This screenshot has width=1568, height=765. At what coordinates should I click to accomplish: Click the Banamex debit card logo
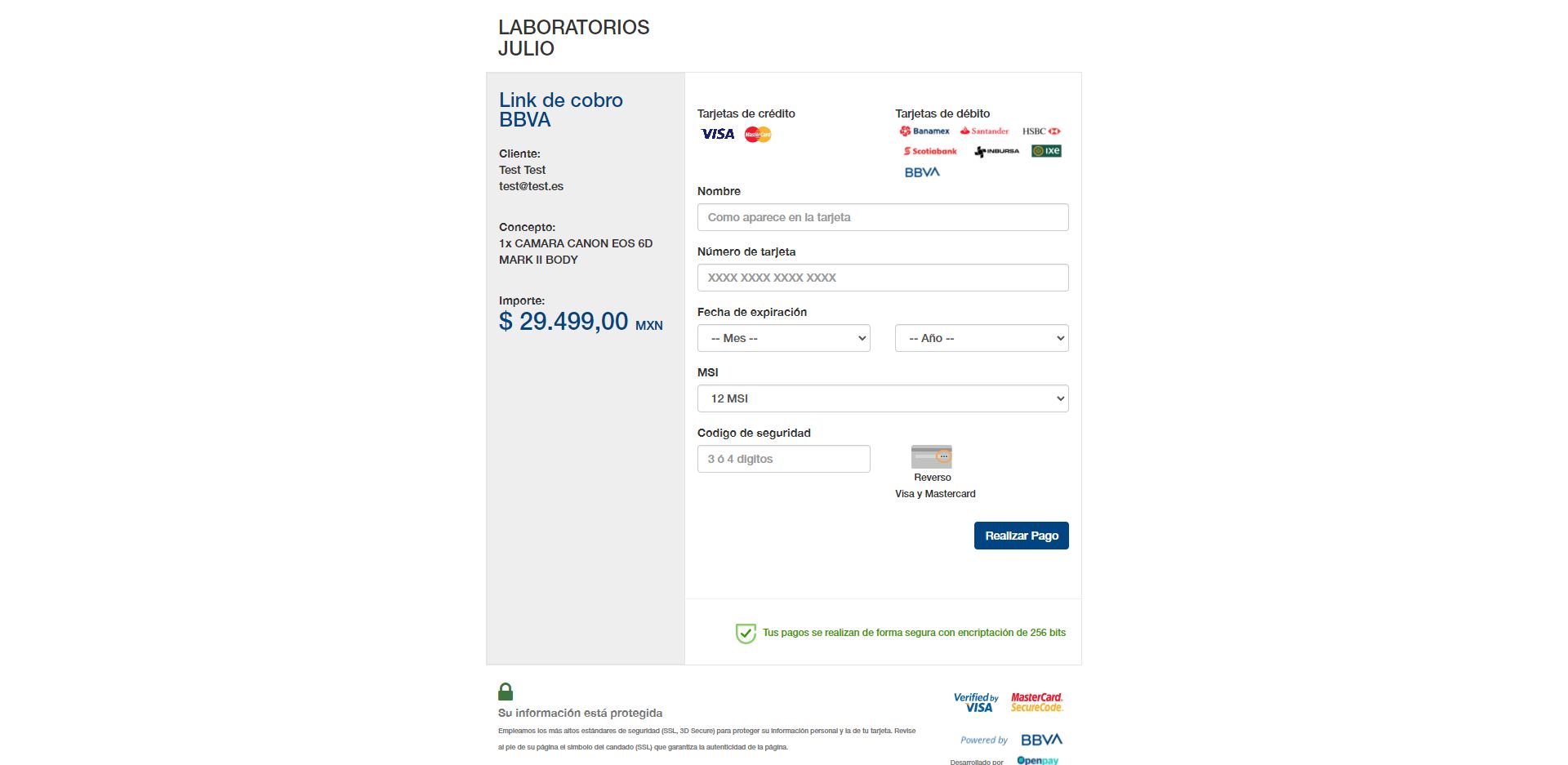[x=924, y=131]
